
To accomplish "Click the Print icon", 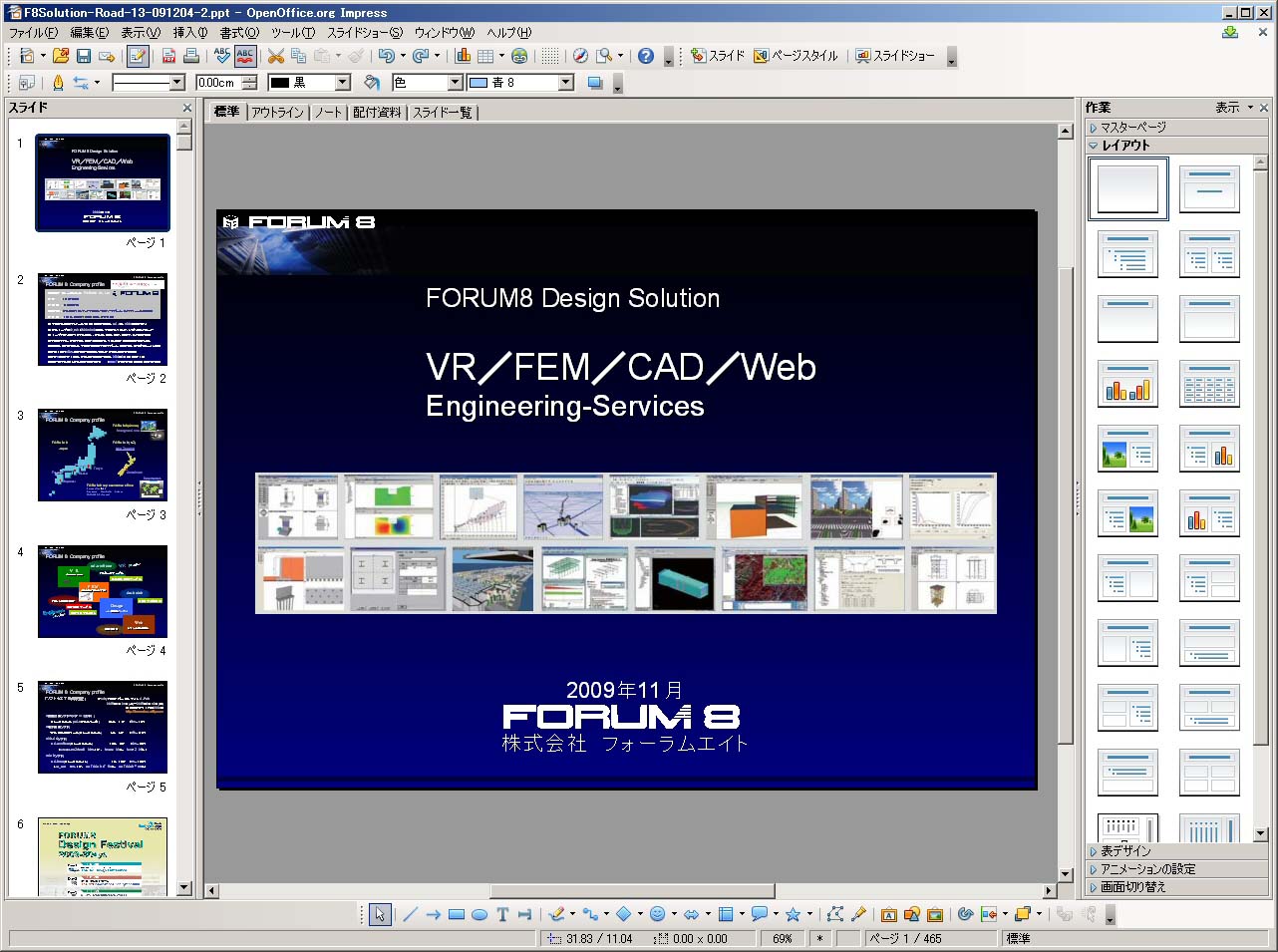I will 191,56.
